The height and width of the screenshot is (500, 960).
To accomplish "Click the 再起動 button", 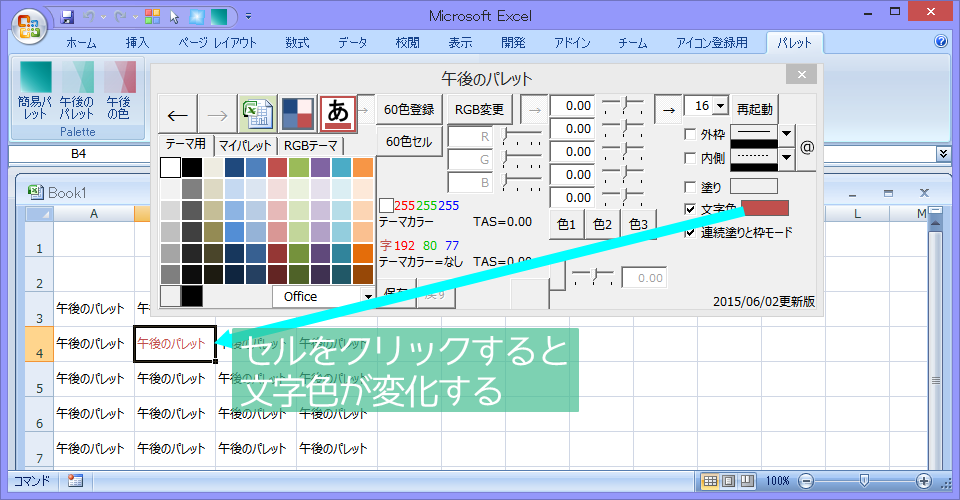I will point(754,109).
